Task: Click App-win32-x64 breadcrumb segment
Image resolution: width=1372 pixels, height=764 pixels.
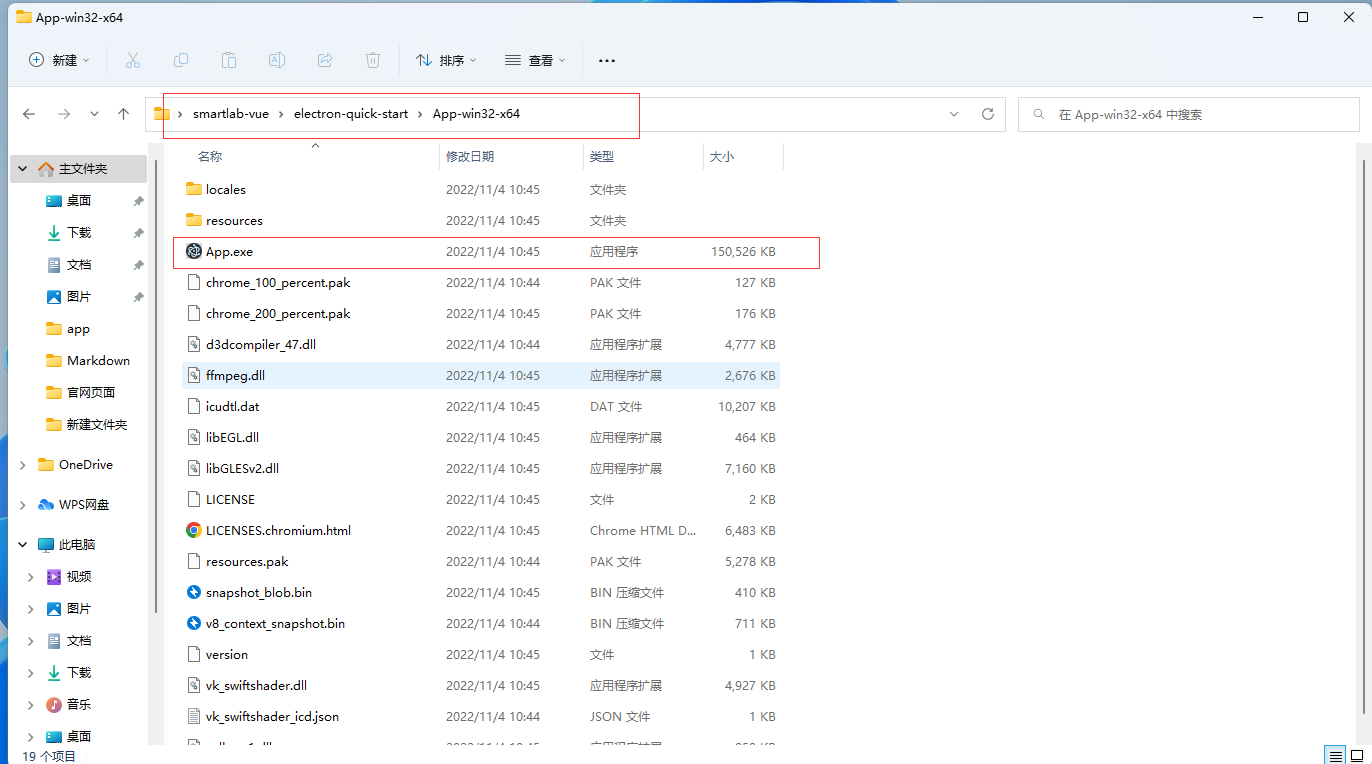Action: (476, 114)
